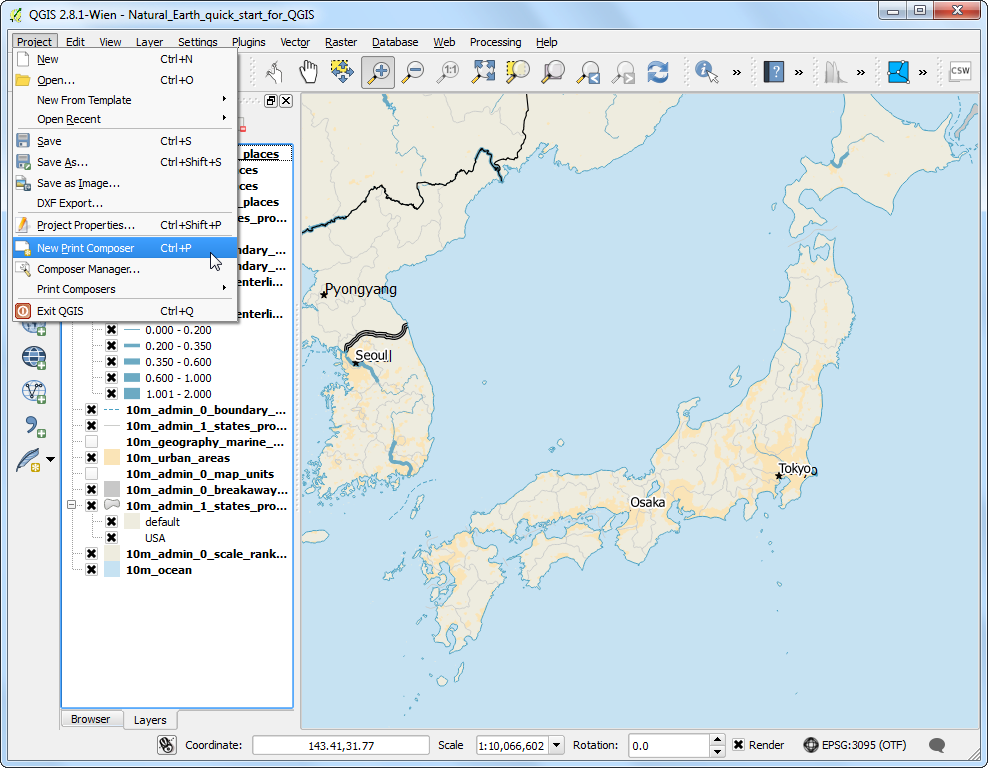This screenshot has width=988, height=768.
Task: Click Zoom Last icon
Action: tap(589, 72)
